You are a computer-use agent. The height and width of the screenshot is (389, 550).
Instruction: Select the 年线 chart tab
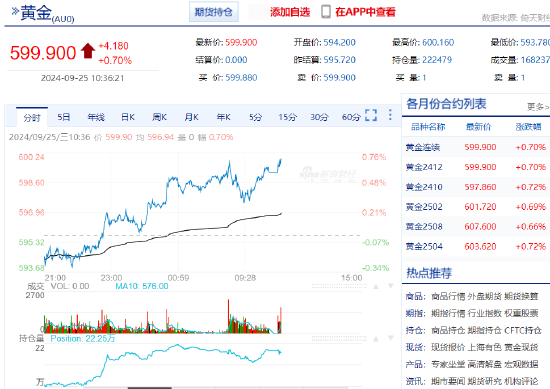tap(96, 117)
